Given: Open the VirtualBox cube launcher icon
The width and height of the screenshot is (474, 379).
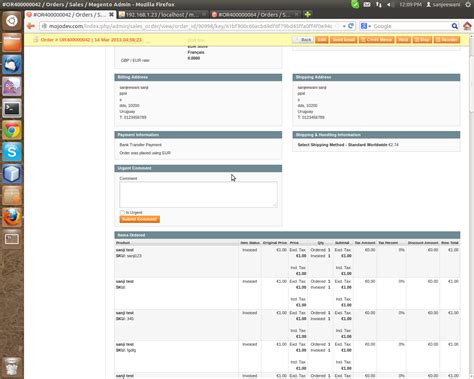Looking at the screenshot, I should 12,174.
